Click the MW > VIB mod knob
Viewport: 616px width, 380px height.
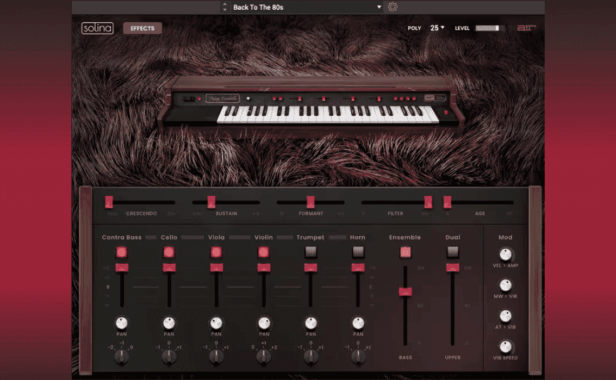(x=506, y=285)
